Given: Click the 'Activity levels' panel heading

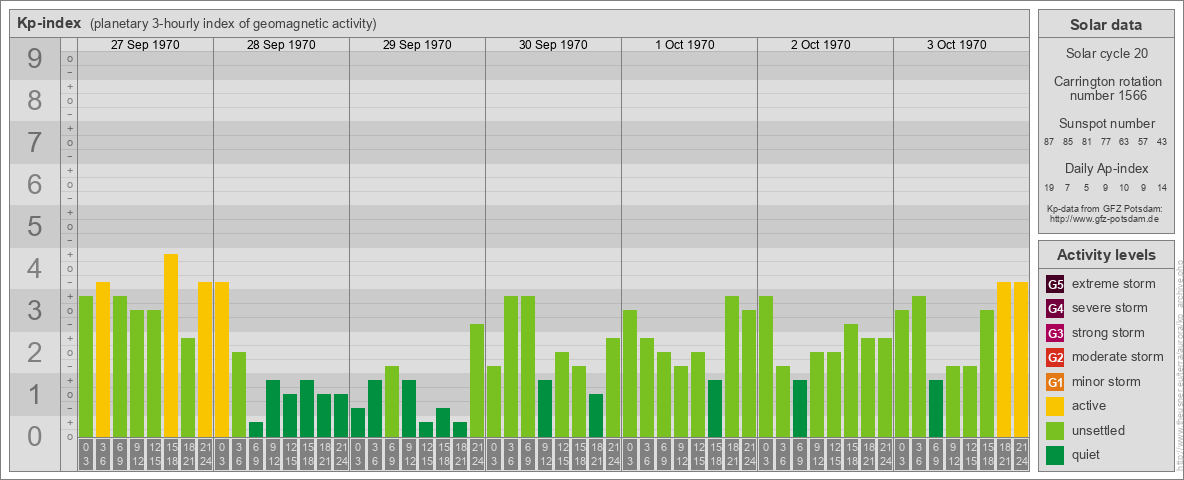Looking at the screenshot, I should pos(1106,254).
